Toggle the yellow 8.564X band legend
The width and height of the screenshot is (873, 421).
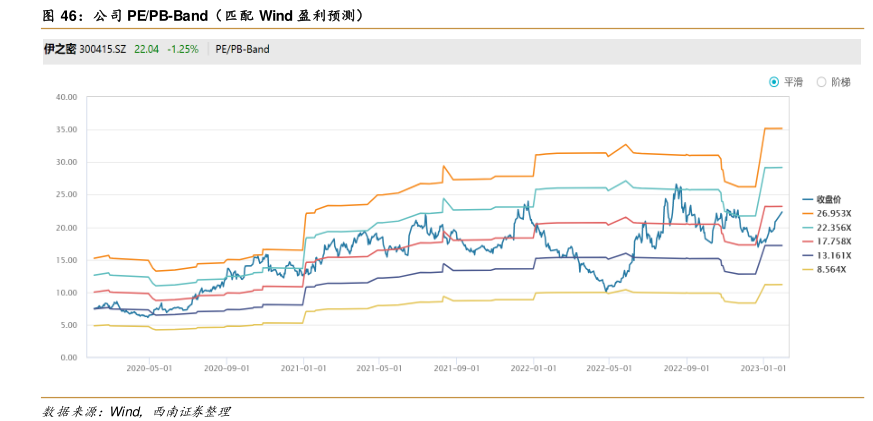(830, 269)
